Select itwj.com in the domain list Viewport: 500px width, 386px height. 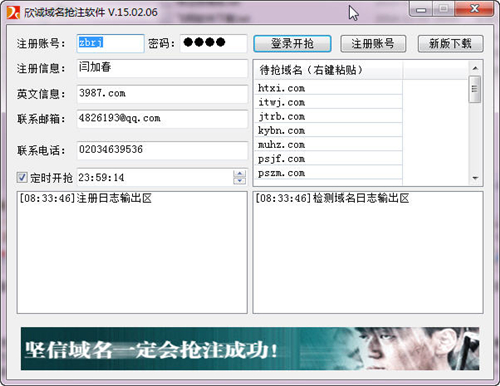[x=328, y=102]
